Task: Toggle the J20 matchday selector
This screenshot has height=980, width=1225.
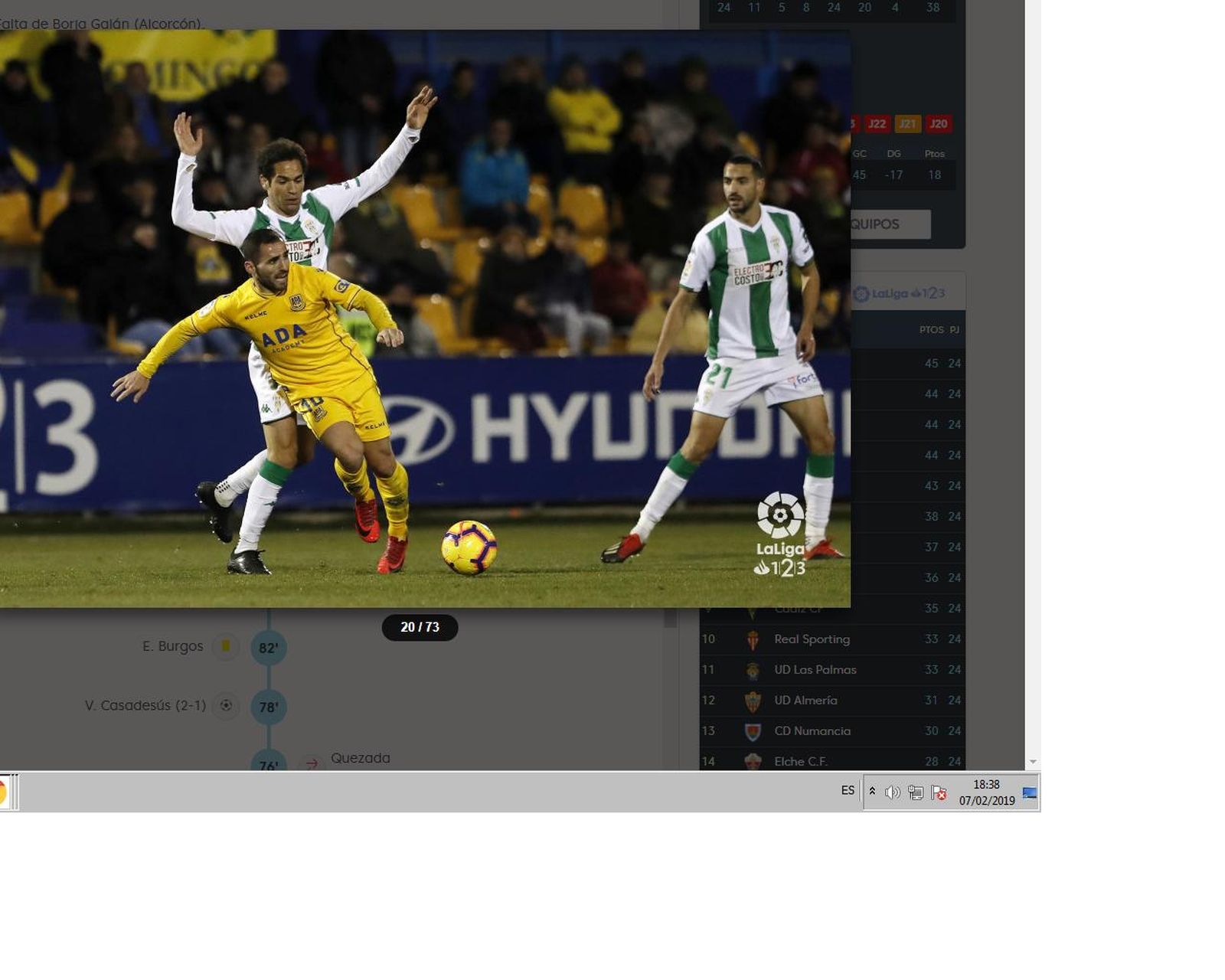Action: pyautogui.click(x=939, y=123)
